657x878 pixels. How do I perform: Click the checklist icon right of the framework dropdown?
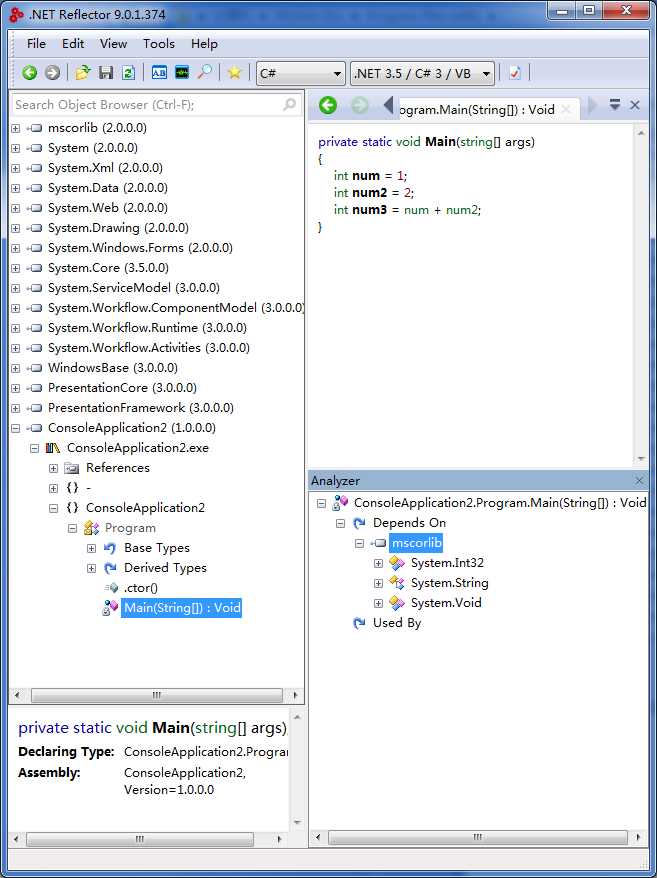[515, 73]
